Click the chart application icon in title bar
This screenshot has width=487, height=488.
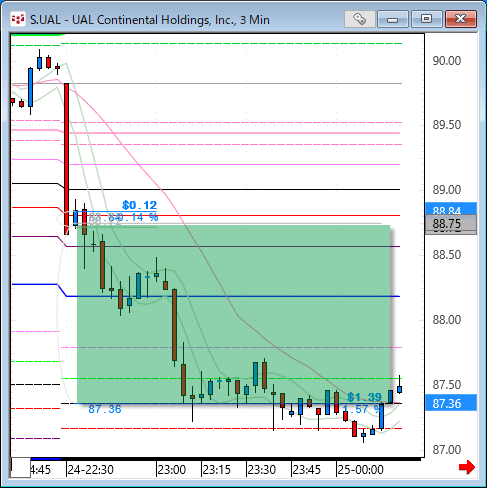click(18, 19)
